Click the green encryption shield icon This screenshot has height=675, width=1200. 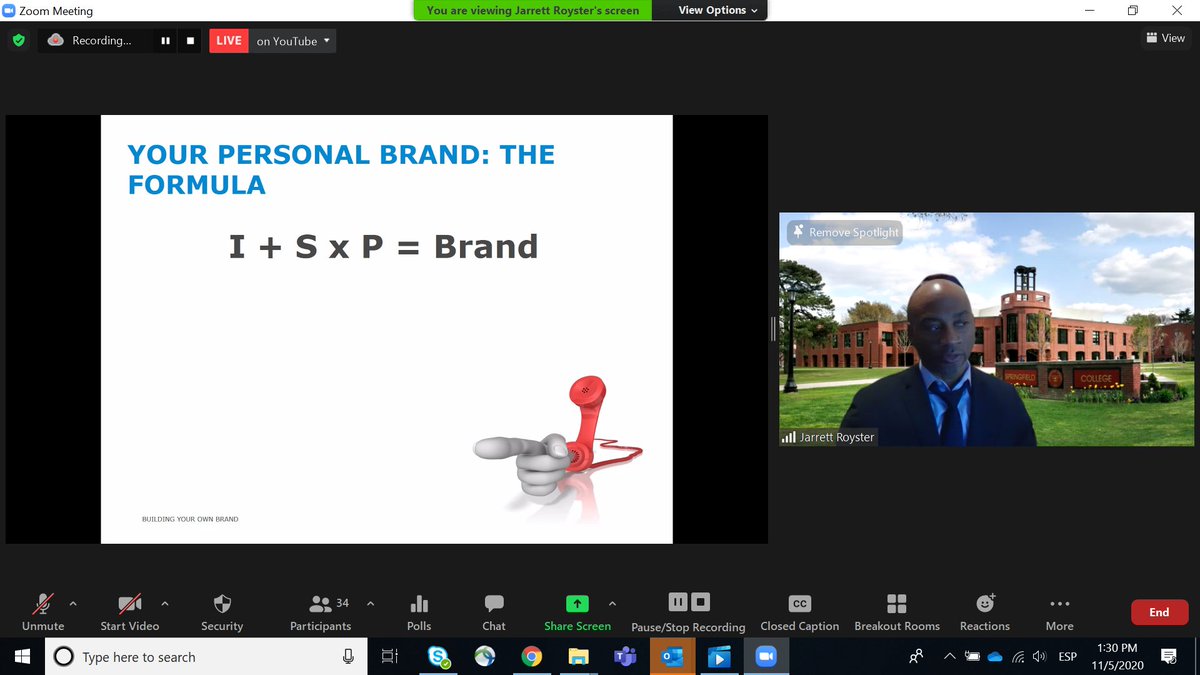pos(18,41)
